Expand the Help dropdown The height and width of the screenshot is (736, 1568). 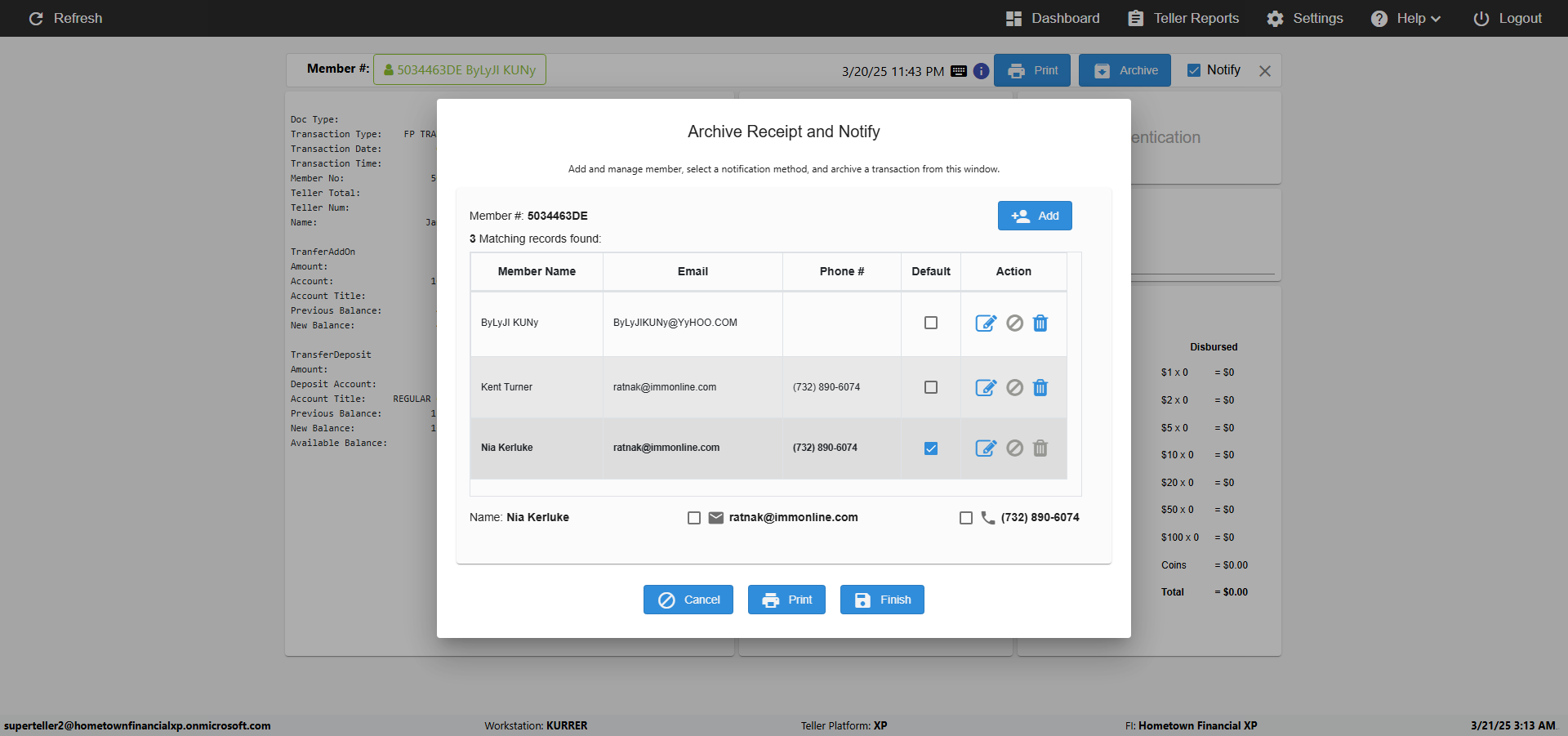point(1405,18)
